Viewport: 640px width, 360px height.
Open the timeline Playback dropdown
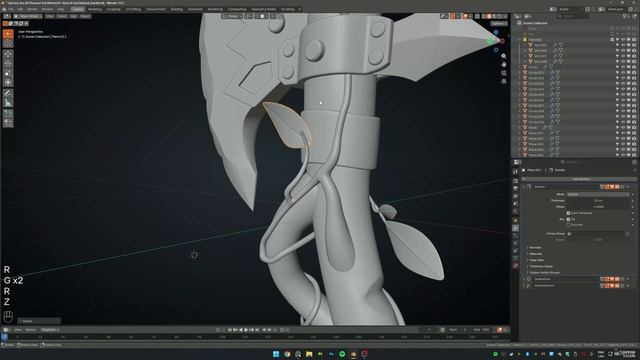coord(50,330)
